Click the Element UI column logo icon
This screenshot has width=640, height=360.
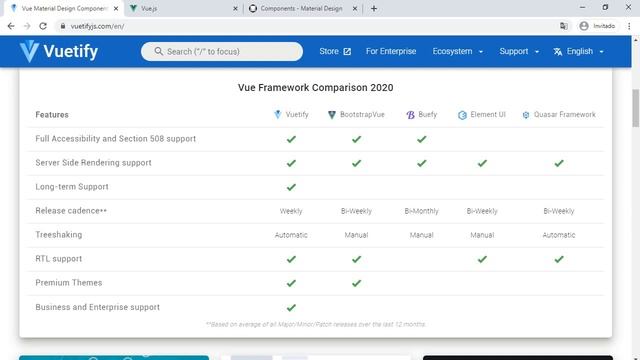coord(462,115)
